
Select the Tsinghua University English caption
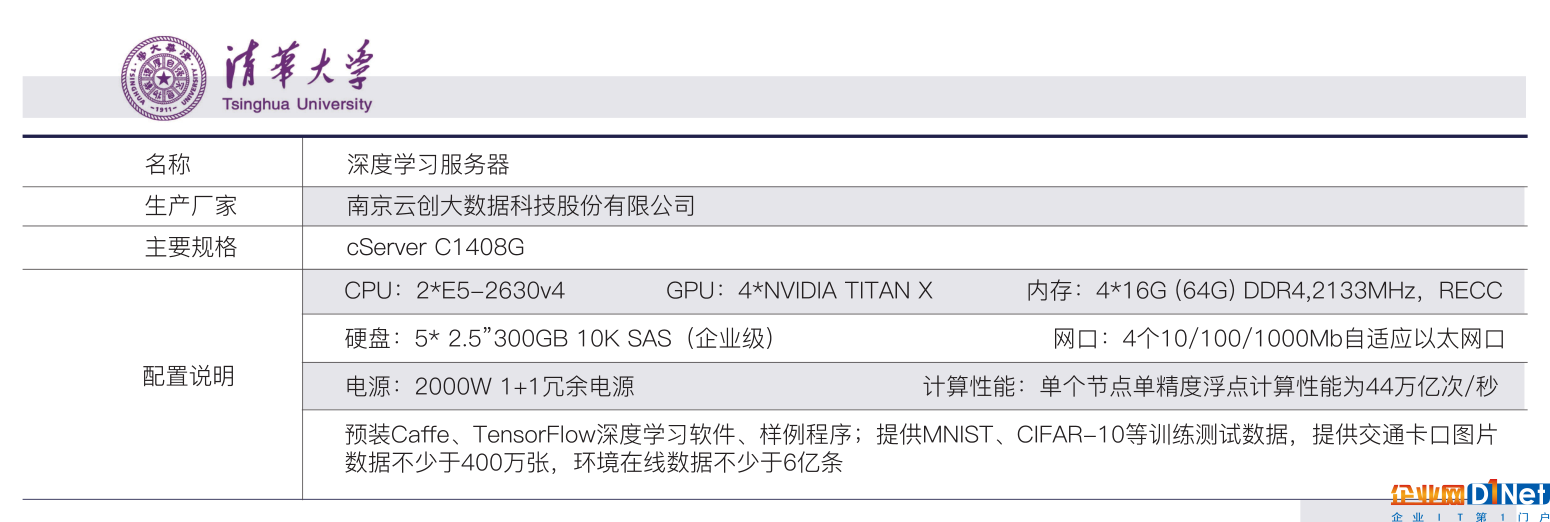coord(297,104)
